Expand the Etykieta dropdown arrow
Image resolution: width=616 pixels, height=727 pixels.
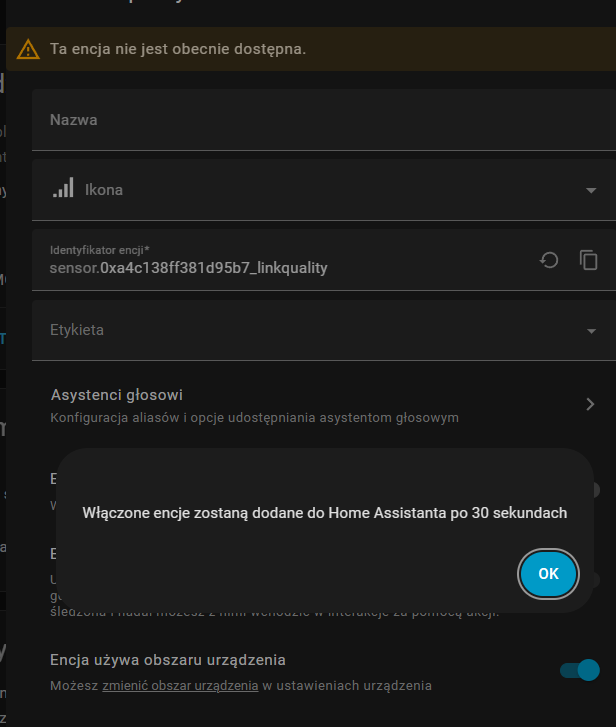591,330
